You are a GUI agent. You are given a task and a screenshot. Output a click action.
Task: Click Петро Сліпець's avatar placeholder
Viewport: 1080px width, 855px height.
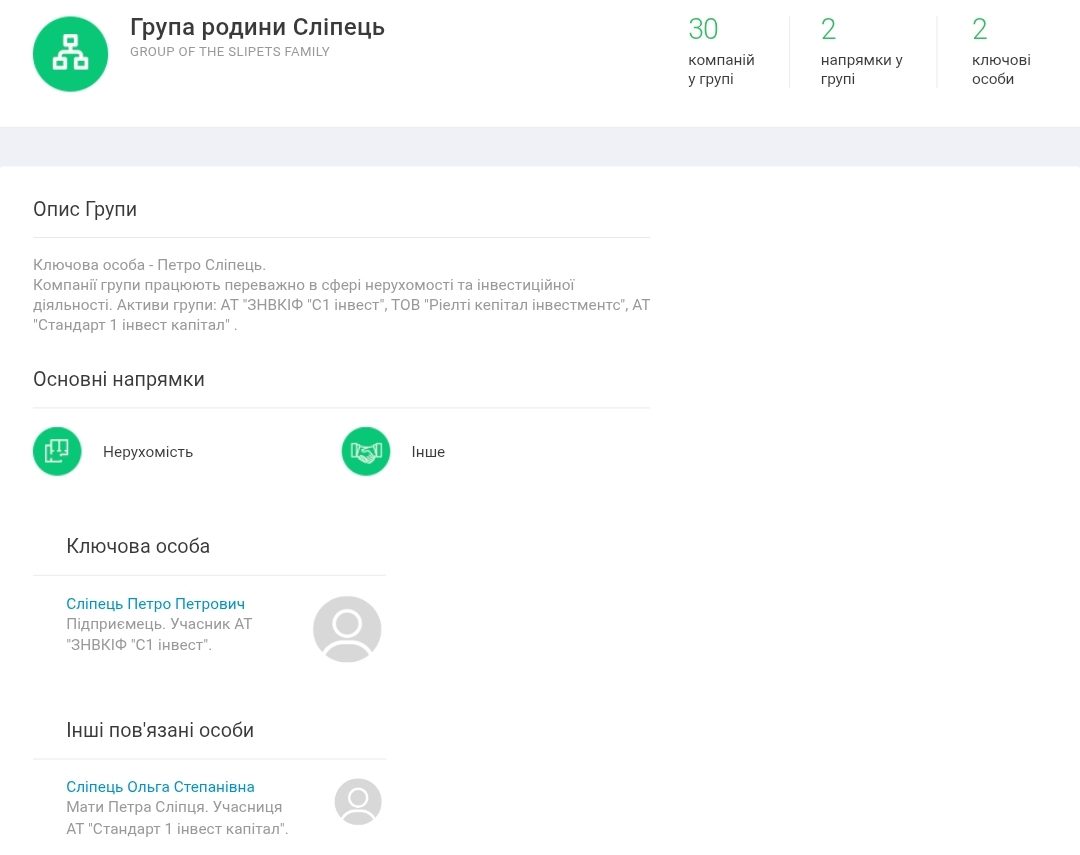[347, 629]
